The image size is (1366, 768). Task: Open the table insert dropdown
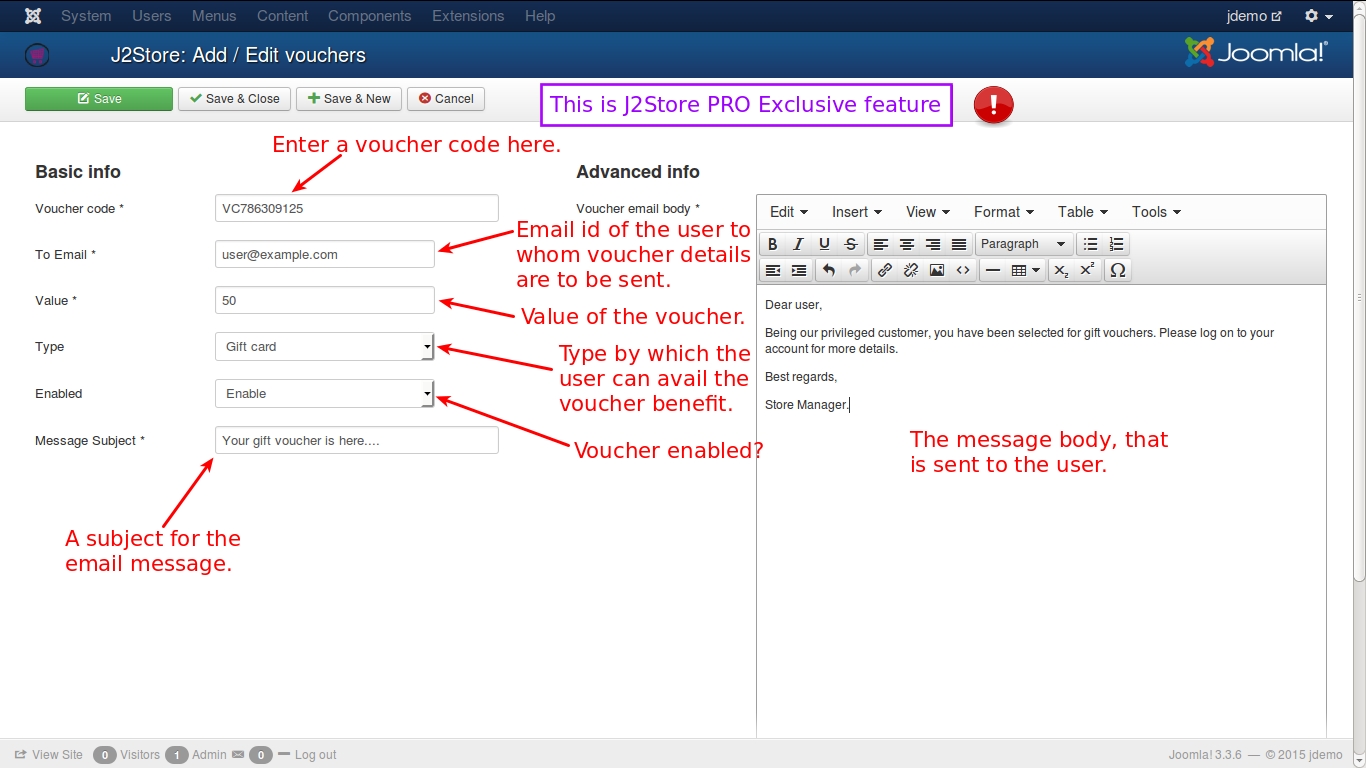(1025, 270)
